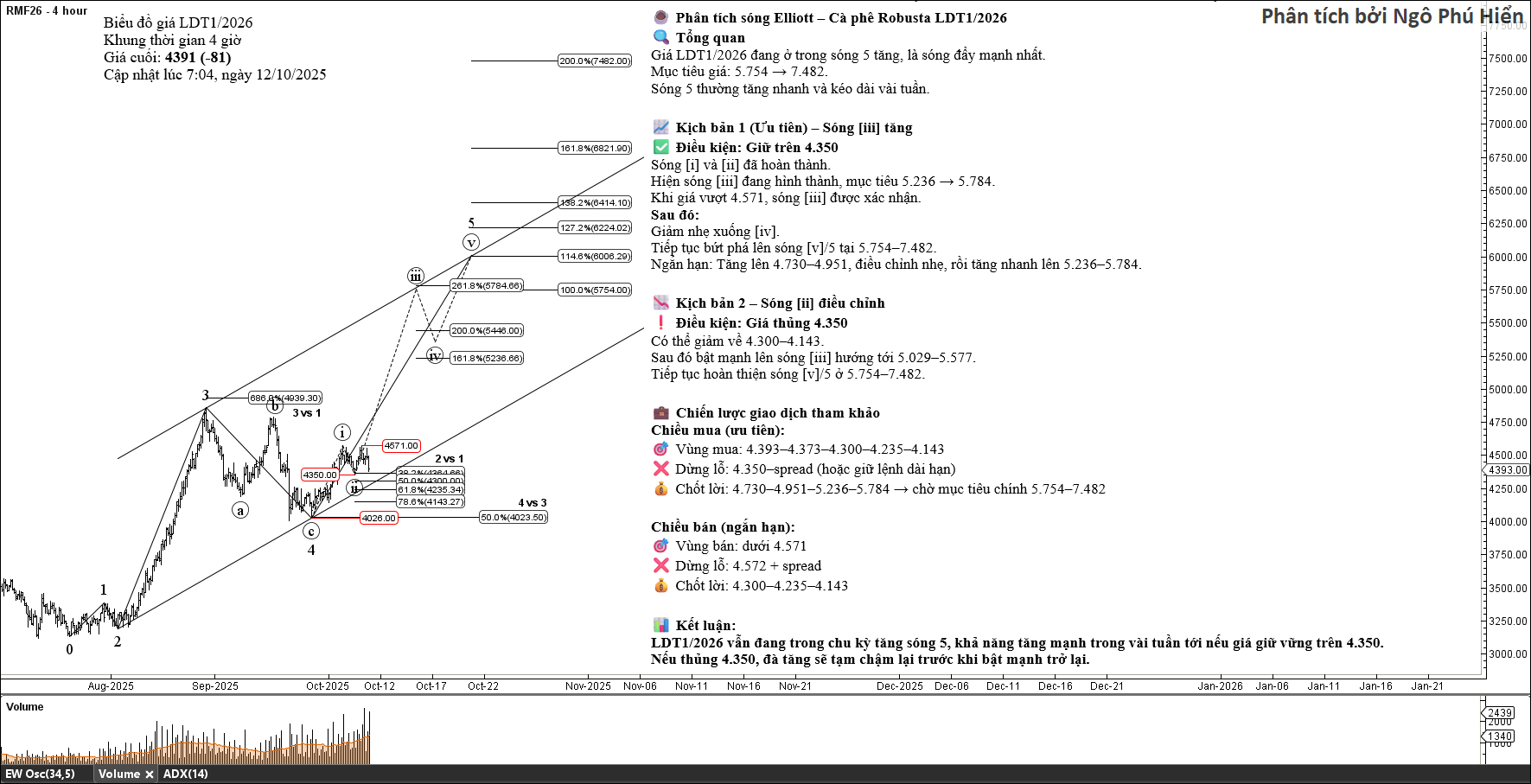The image size is (1531, 784).
Task: Select the red 4026.00 price label
Action: point(379,518)
